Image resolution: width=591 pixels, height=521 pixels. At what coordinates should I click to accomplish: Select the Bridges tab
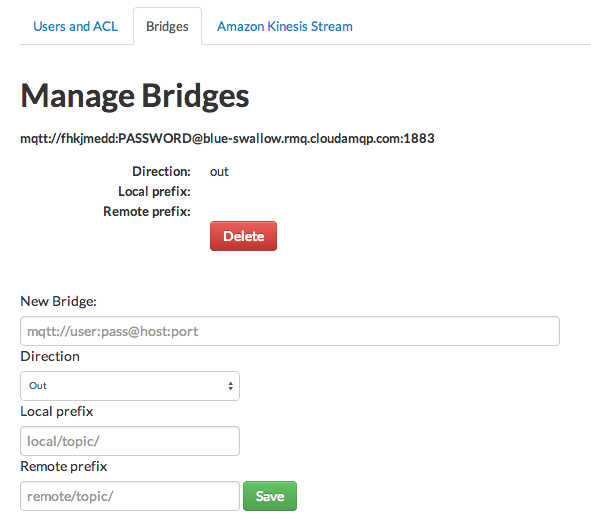[x=167, y=26]
